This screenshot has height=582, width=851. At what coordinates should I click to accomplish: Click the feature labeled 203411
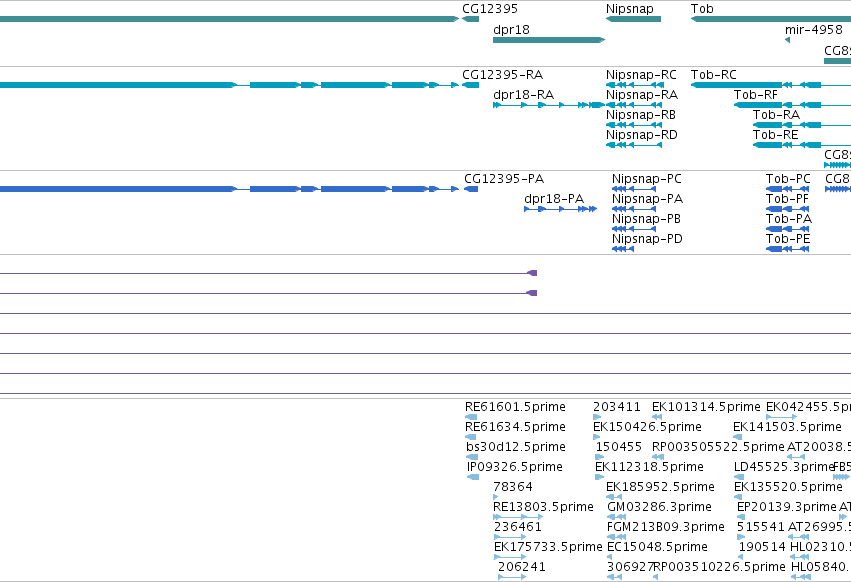[x=617, y=407]
